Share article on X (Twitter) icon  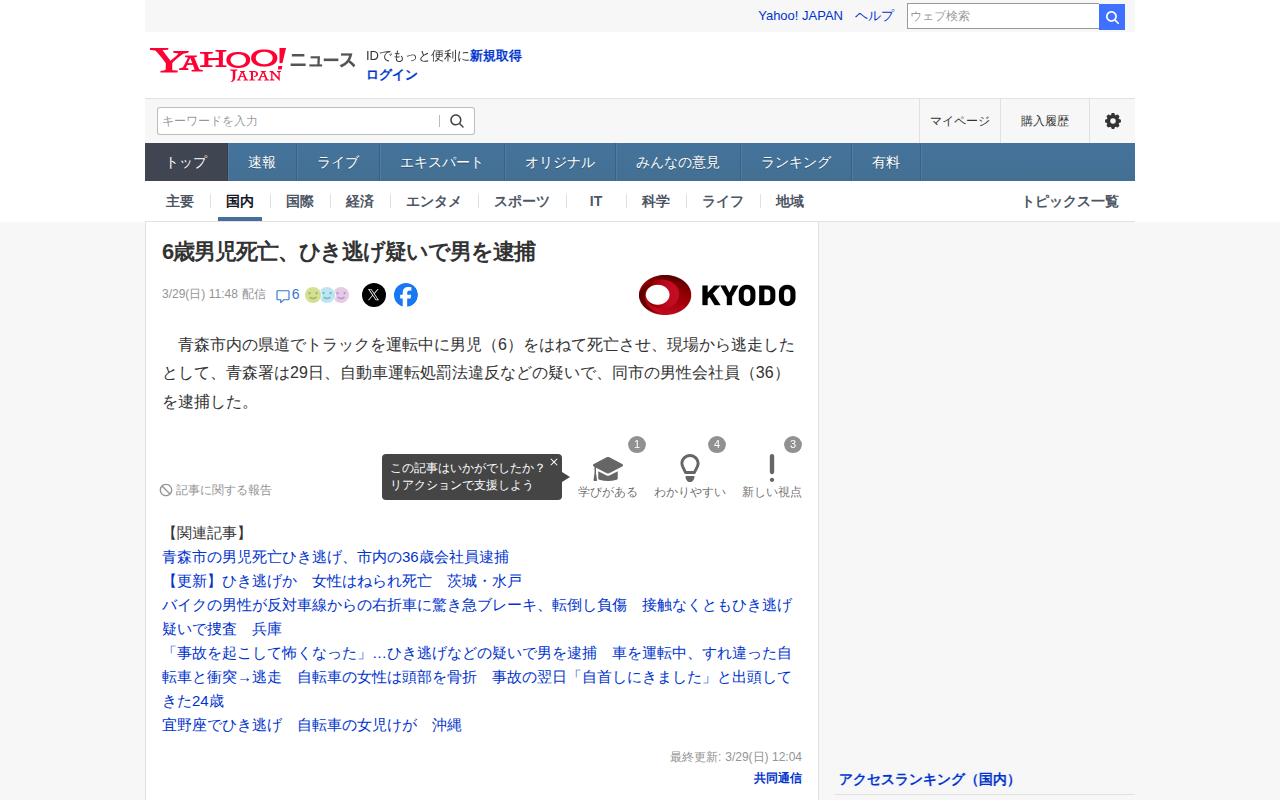tap(374, 295)
